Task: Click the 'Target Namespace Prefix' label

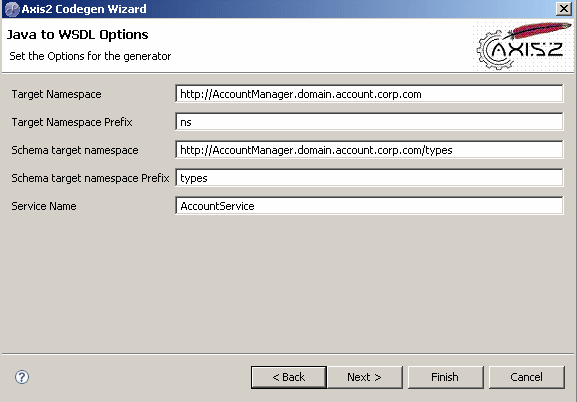Action: [x=72, y=122]
